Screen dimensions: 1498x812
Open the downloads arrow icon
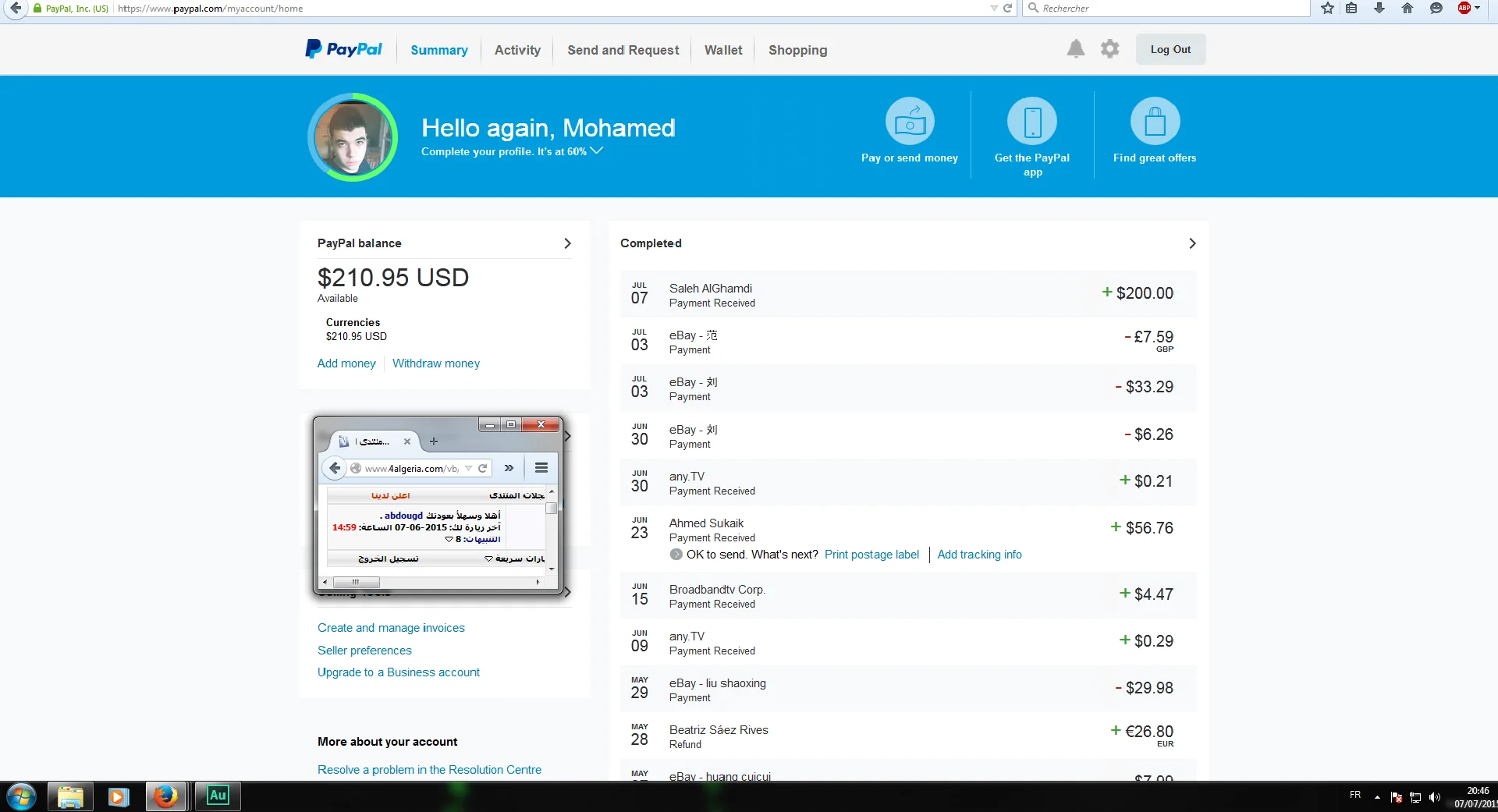pyautogui.click(x=1379, y=9)
